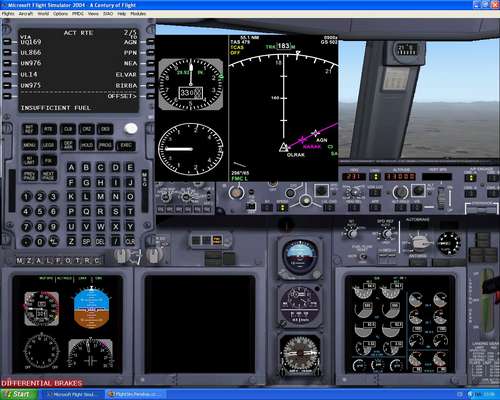Open the Flights menu
This screenshot has height=400, width=500.
click(x=8, y=14)
